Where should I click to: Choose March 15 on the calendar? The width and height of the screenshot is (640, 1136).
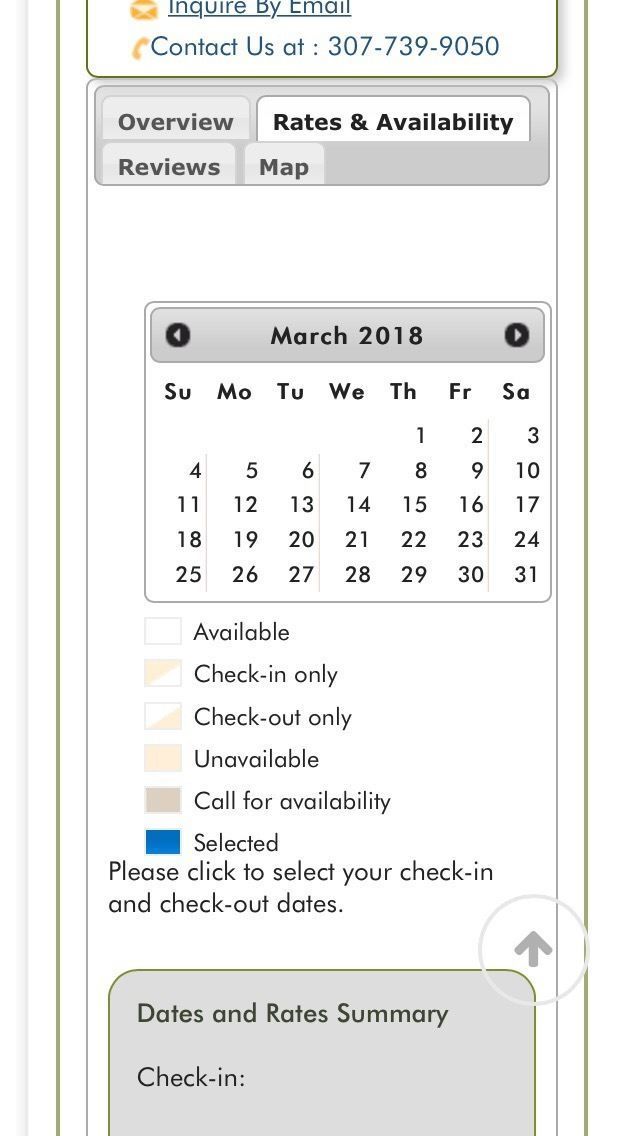click(x=414, y=505)
